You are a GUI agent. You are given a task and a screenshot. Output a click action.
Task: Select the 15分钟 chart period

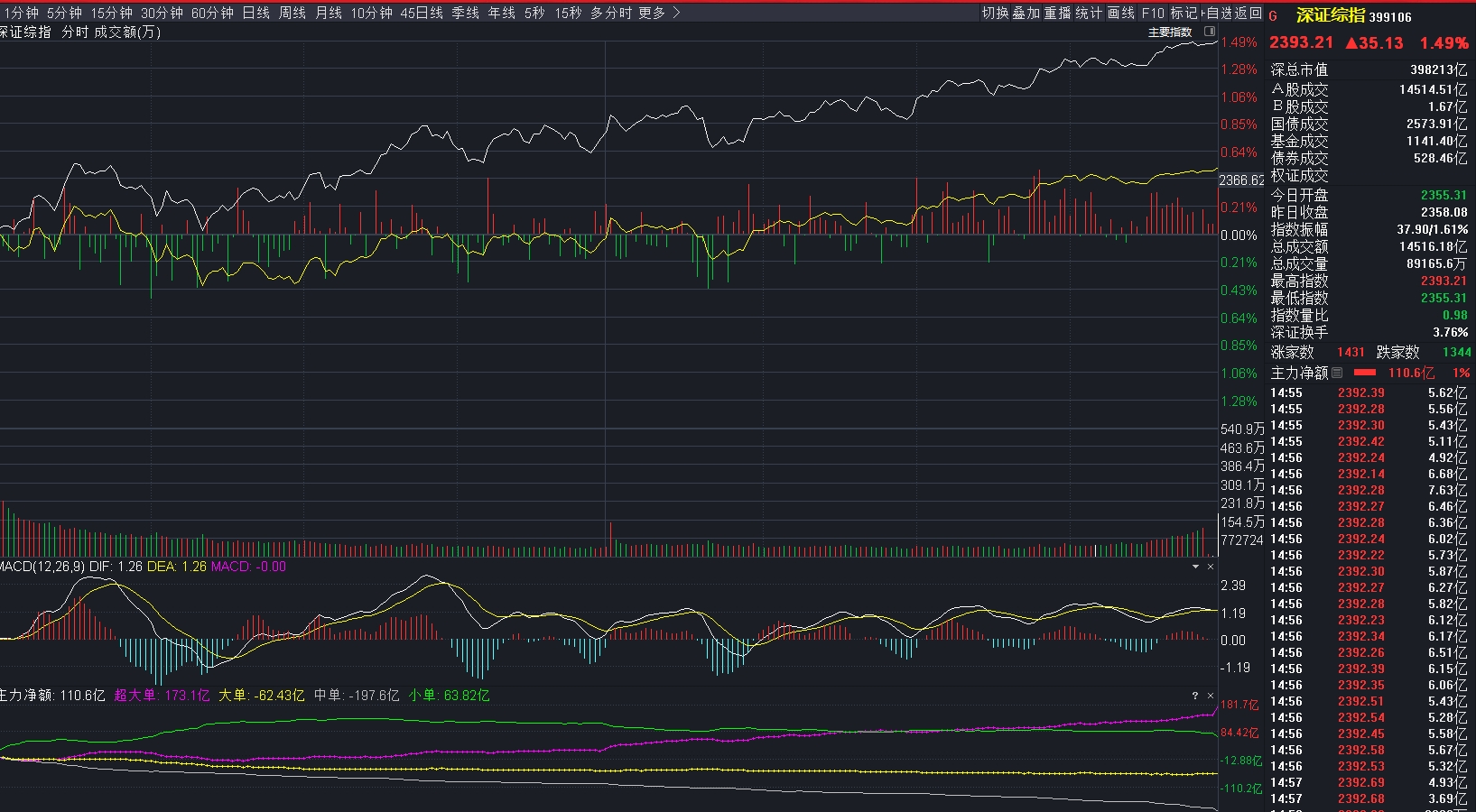[x=111, y=13]
